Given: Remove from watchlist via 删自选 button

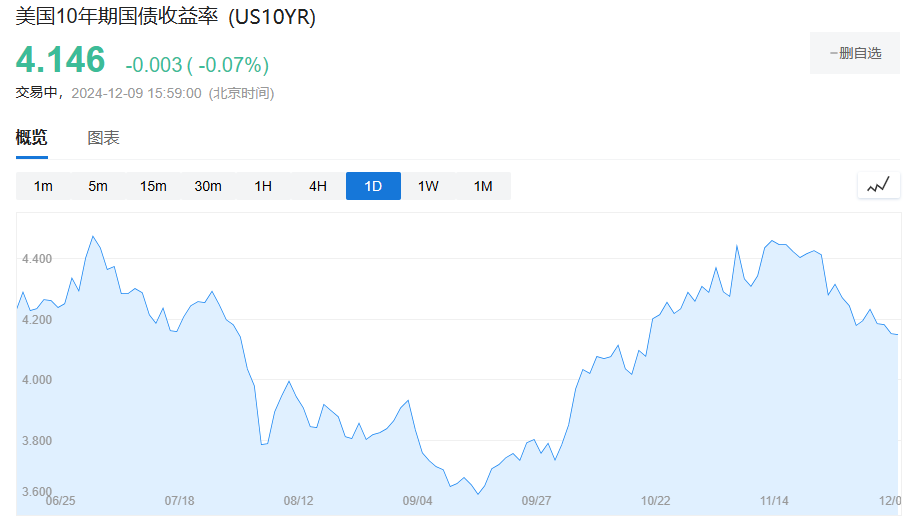Looking at the screenshot, I should (x=855, y=53).
